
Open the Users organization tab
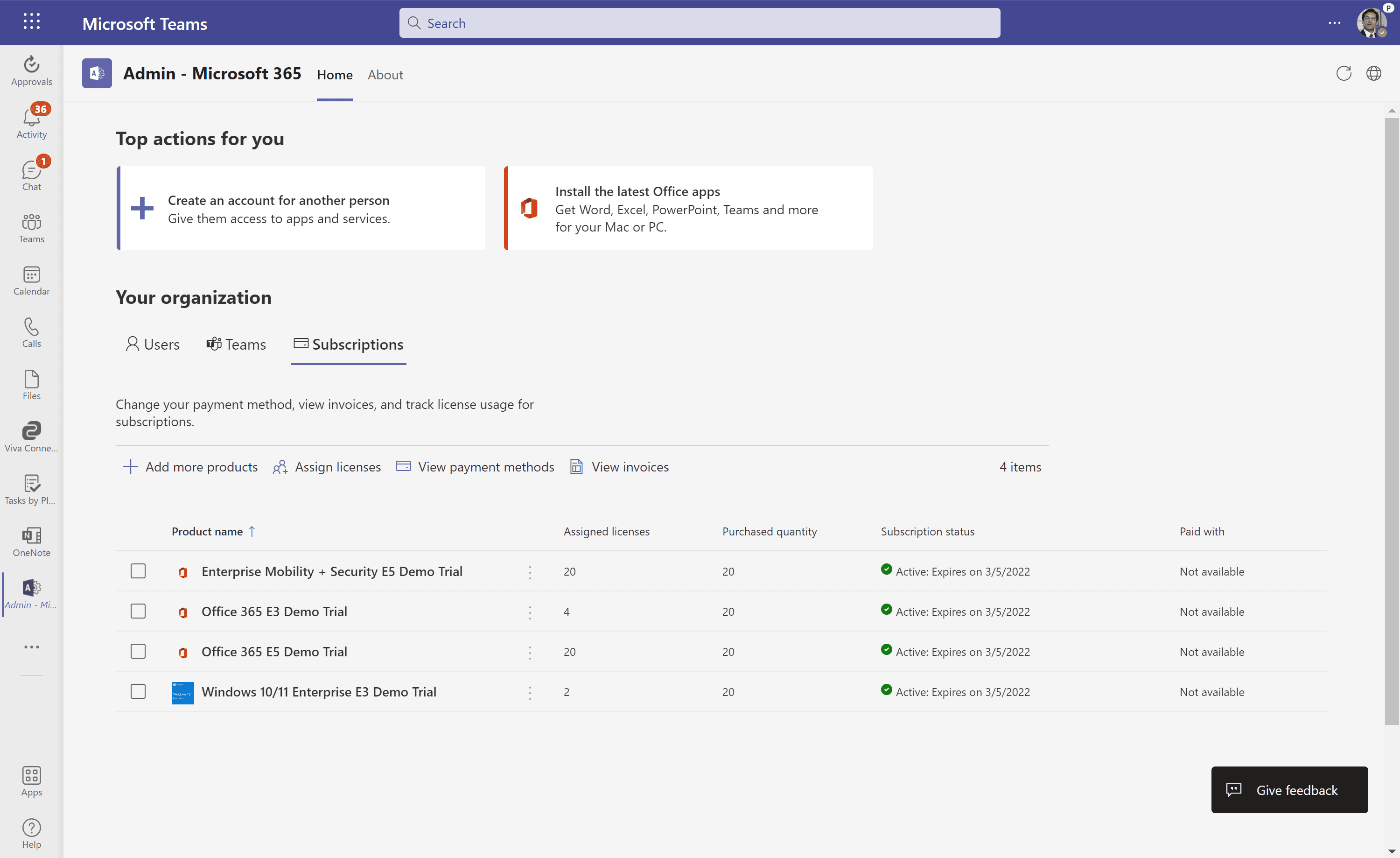click(152, 345)
